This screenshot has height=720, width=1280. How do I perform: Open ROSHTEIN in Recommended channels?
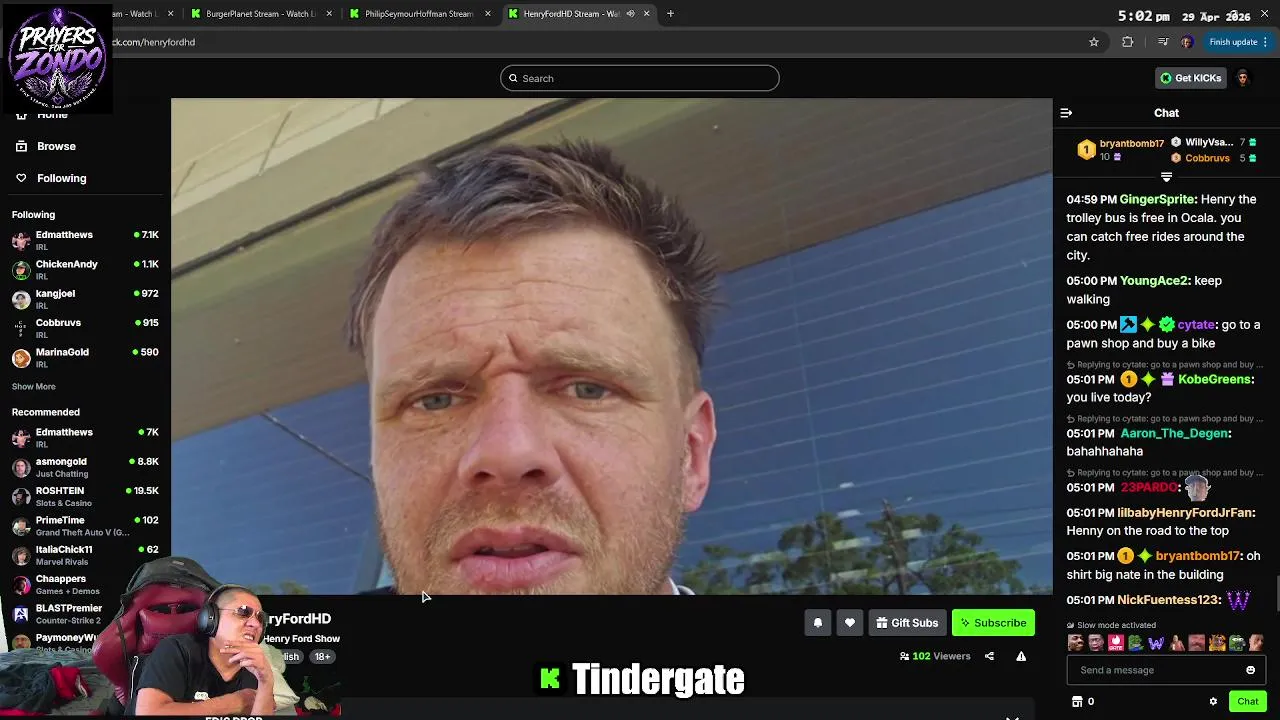click(85, 496)
